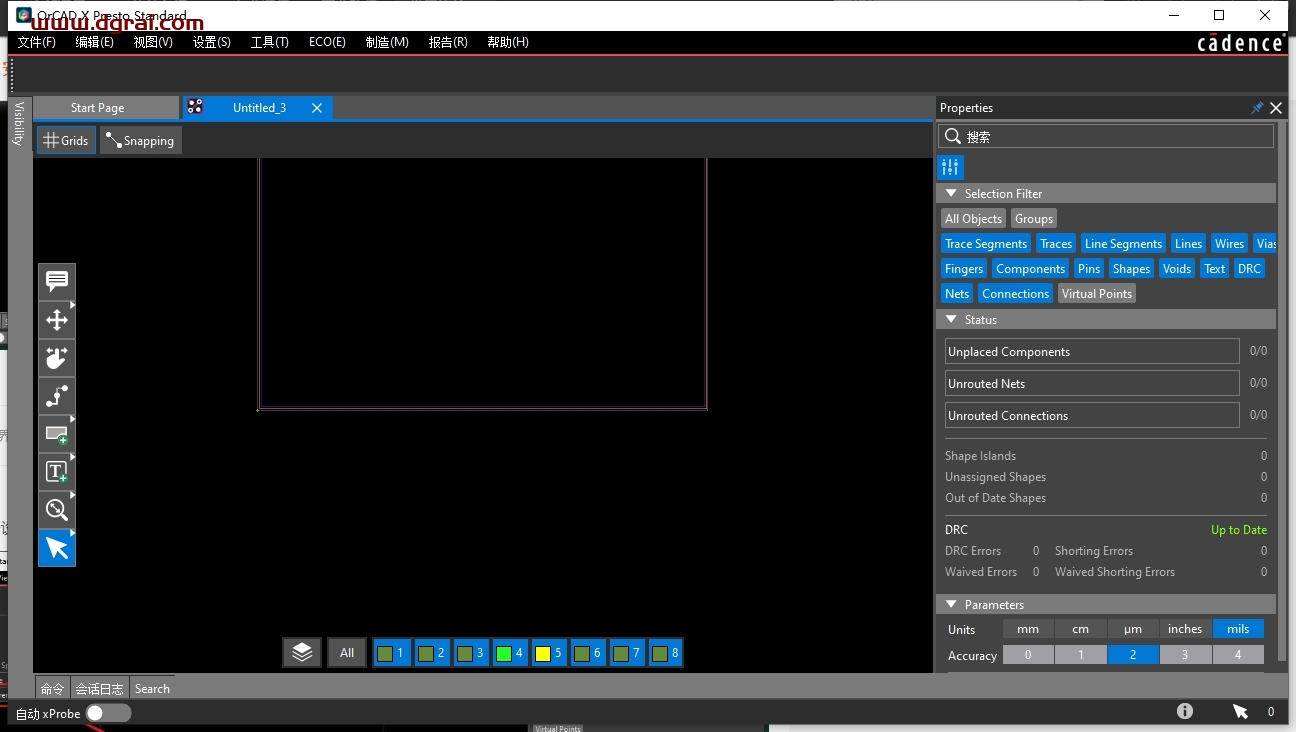Toggle Shapes selection filter
This screenshot has width=1296, height=732.
[x=1131, y=269]
